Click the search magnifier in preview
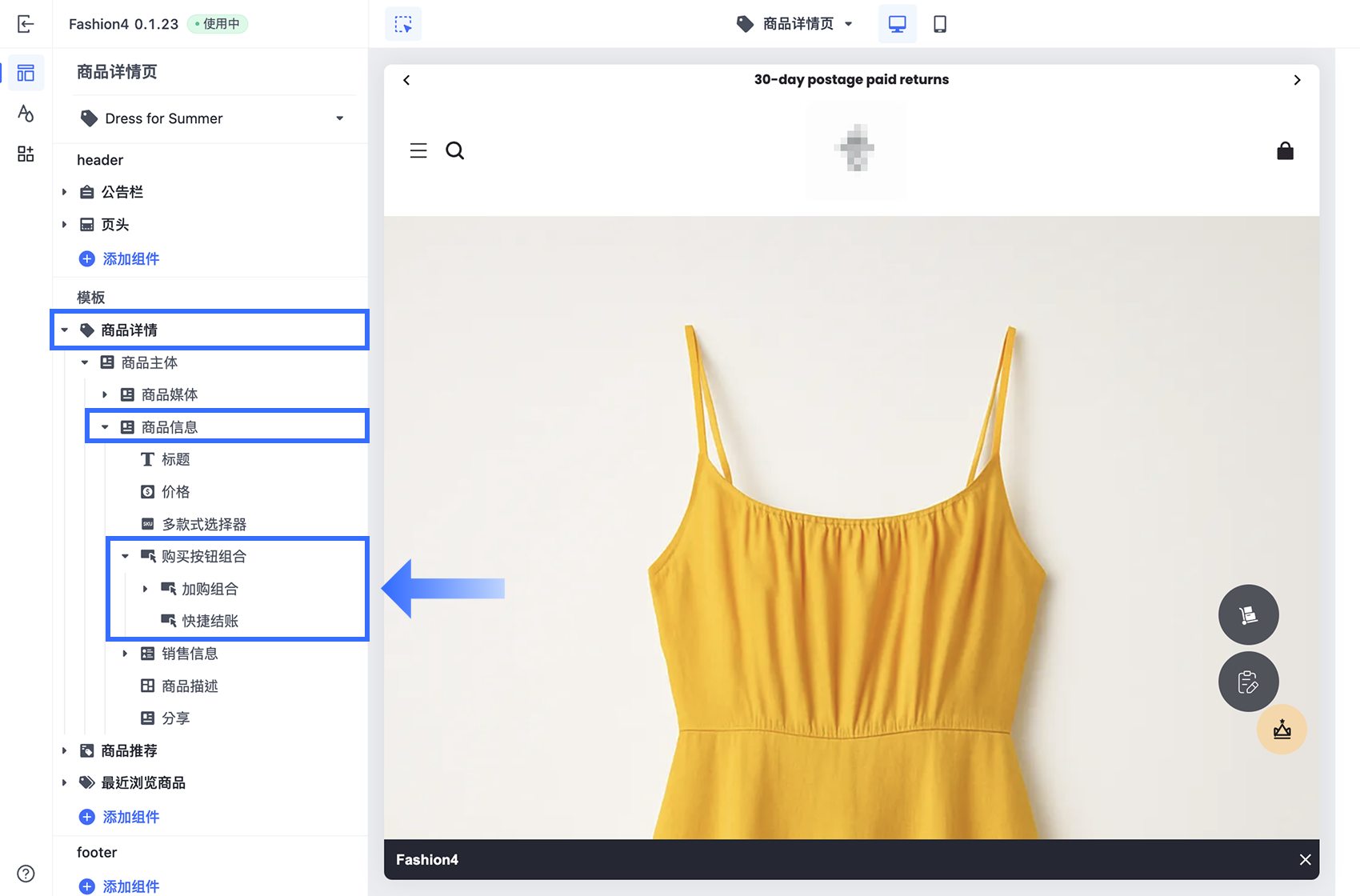The image size is (1360, 896). tap(454, 150)
